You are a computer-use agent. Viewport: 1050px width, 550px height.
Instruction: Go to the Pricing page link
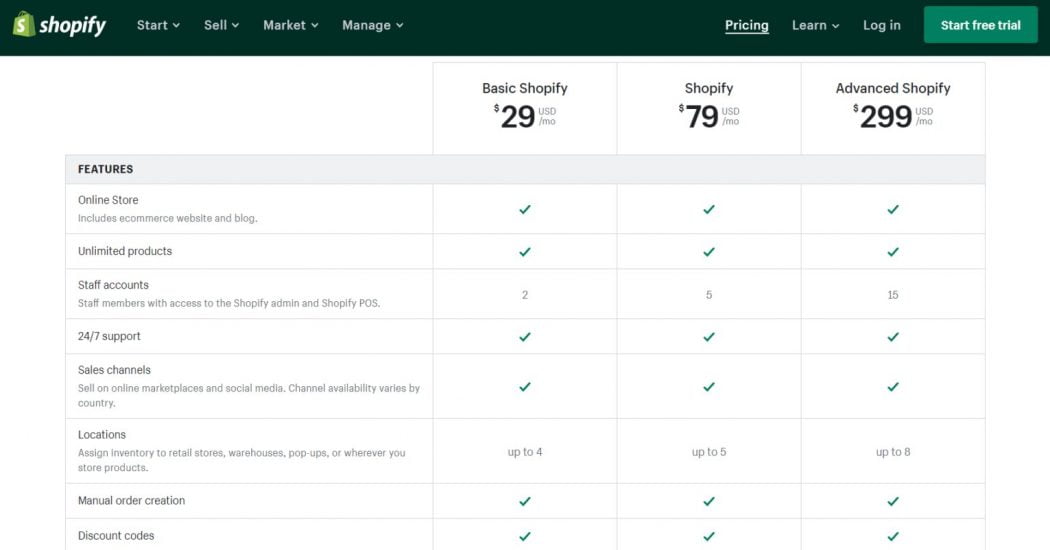[x=747, y=25]
